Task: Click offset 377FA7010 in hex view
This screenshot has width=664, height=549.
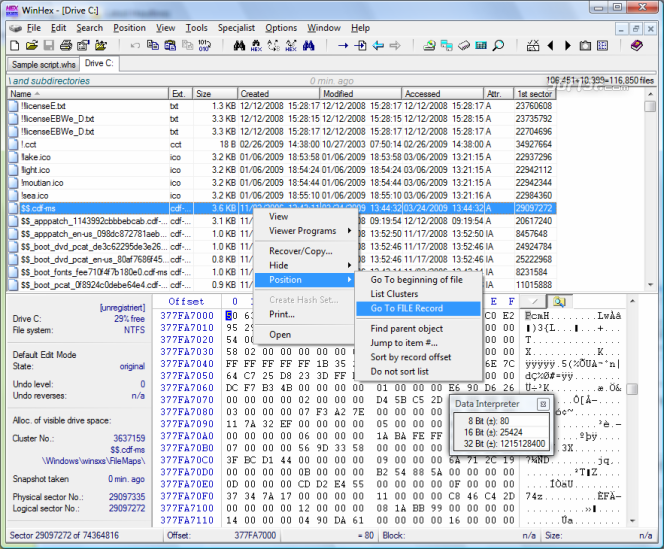Action: click(x=187, y=328)
